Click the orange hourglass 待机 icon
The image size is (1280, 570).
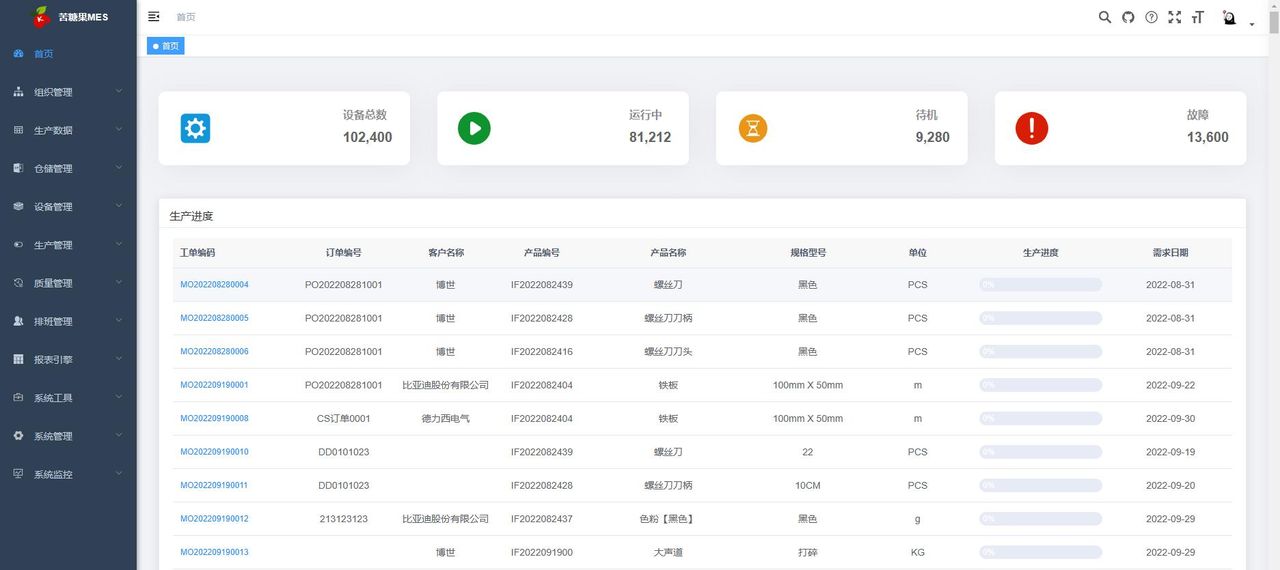(753, 128)
